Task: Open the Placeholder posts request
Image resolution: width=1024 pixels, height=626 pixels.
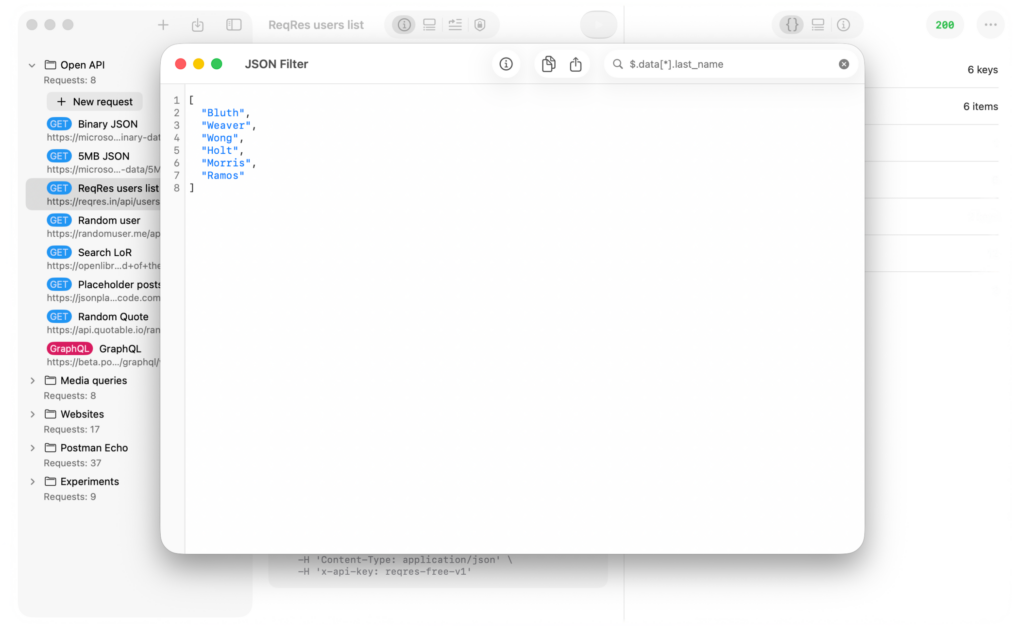Action: point(119,284)
